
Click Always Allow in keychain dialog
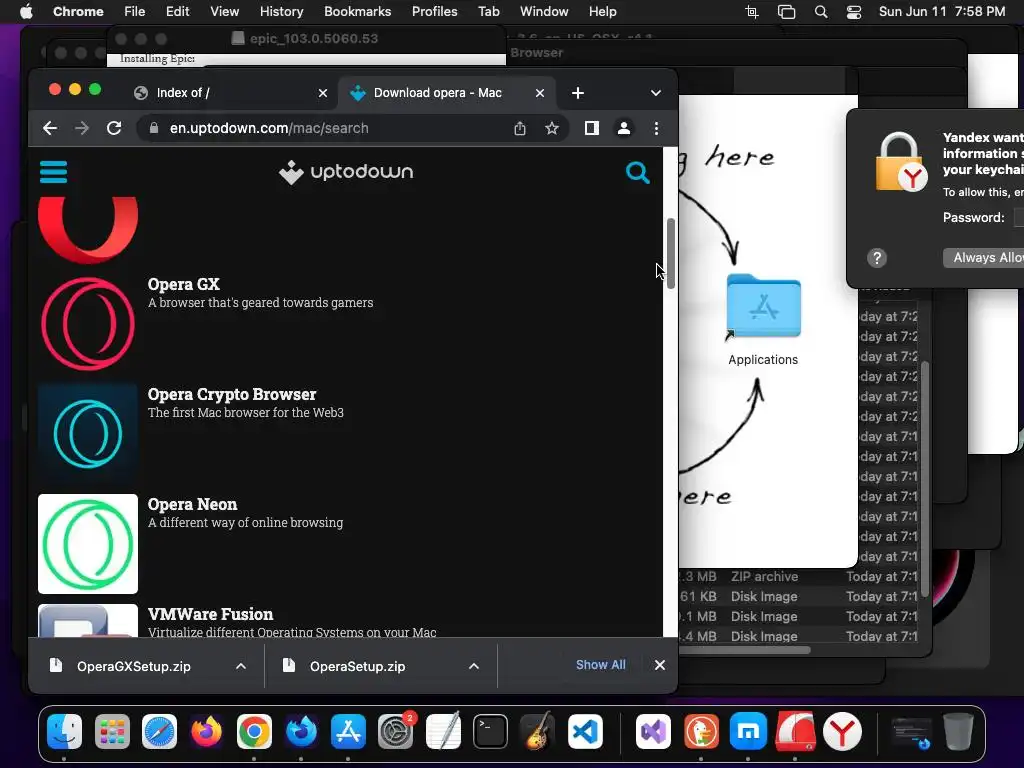(984, 257)
